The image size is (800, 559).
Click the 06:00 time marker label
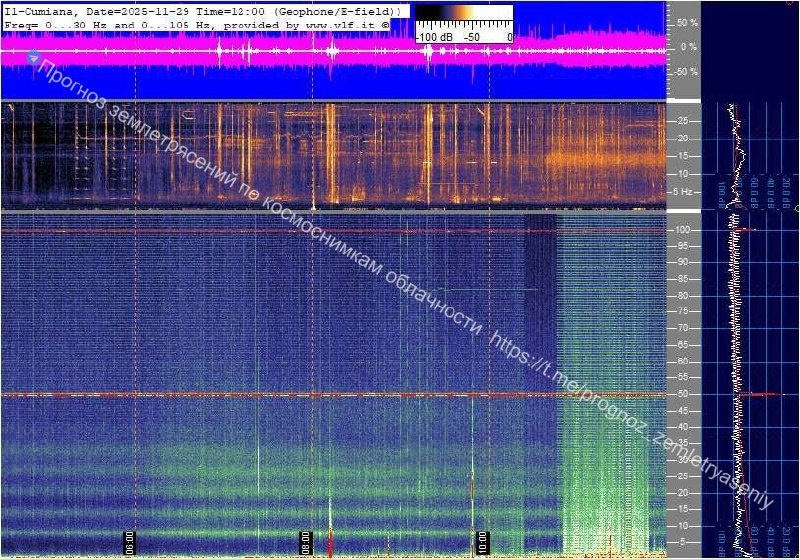click(x=129, y=543)
